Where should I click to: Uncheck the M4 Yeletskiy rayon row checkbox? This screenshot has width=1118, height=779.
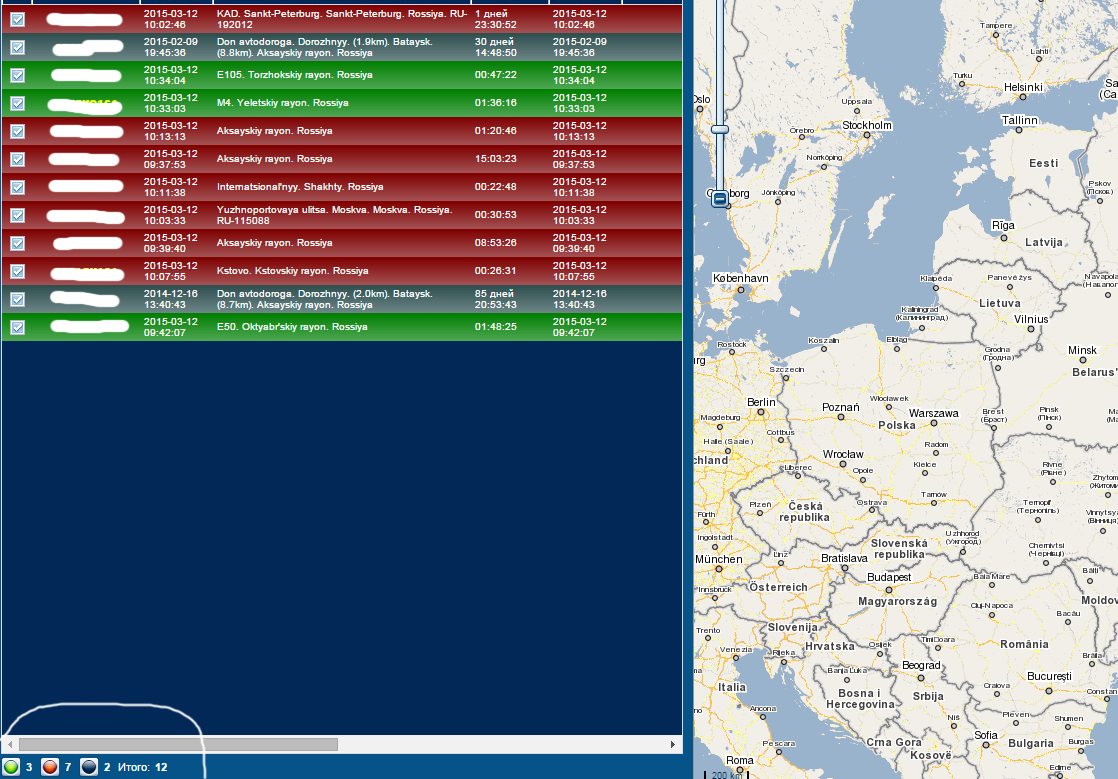[x=17, y=103]
